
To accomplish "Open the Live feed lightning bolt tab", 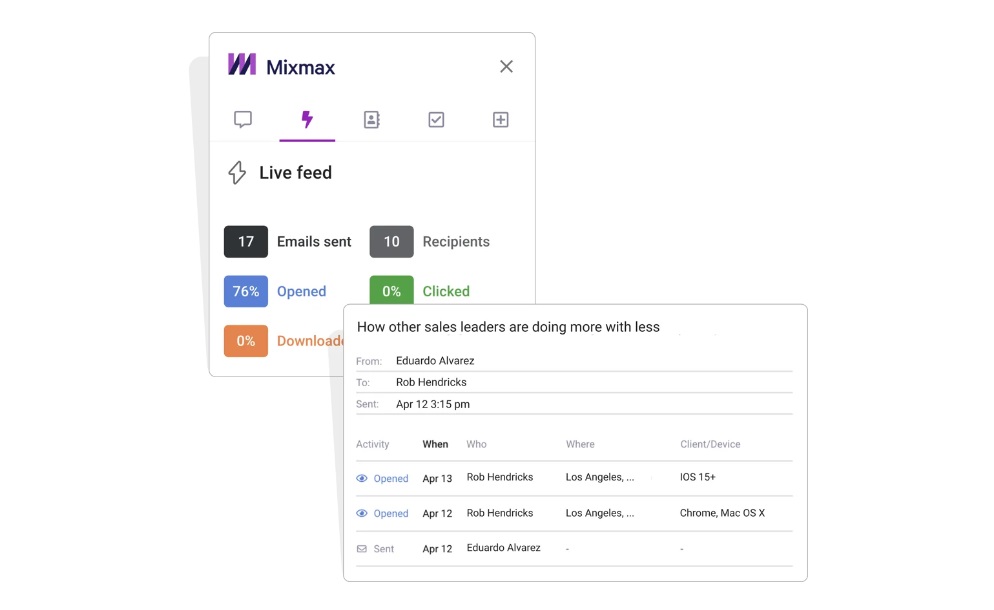I will coord(307,119).
